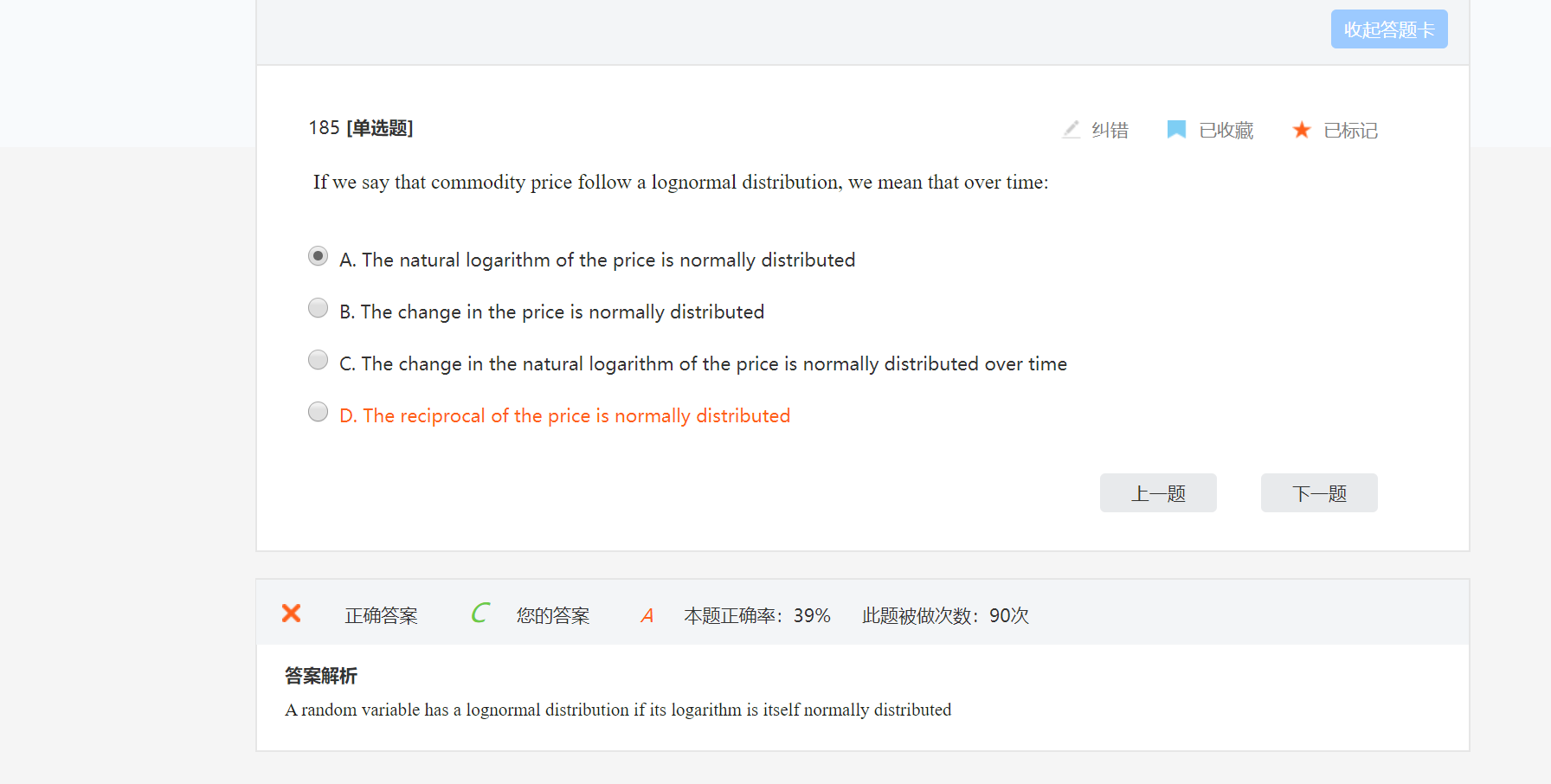Select the radio button for option A
Image resolution: width=1551 pixels, height=784 pixels.
coord(319,256)
